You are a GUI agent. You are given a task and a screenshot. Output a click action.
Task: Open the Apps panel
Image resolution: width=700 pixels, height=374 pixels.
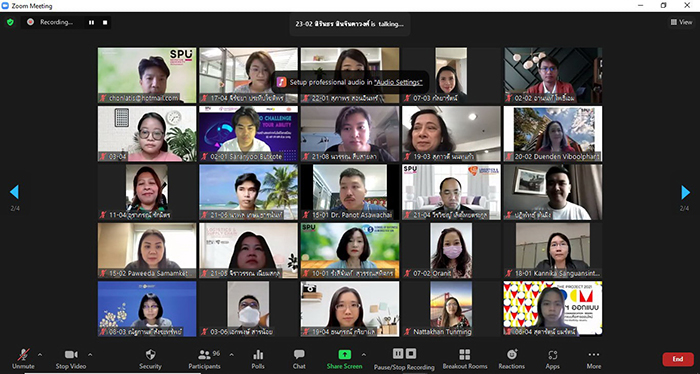(x=552, y=359)
